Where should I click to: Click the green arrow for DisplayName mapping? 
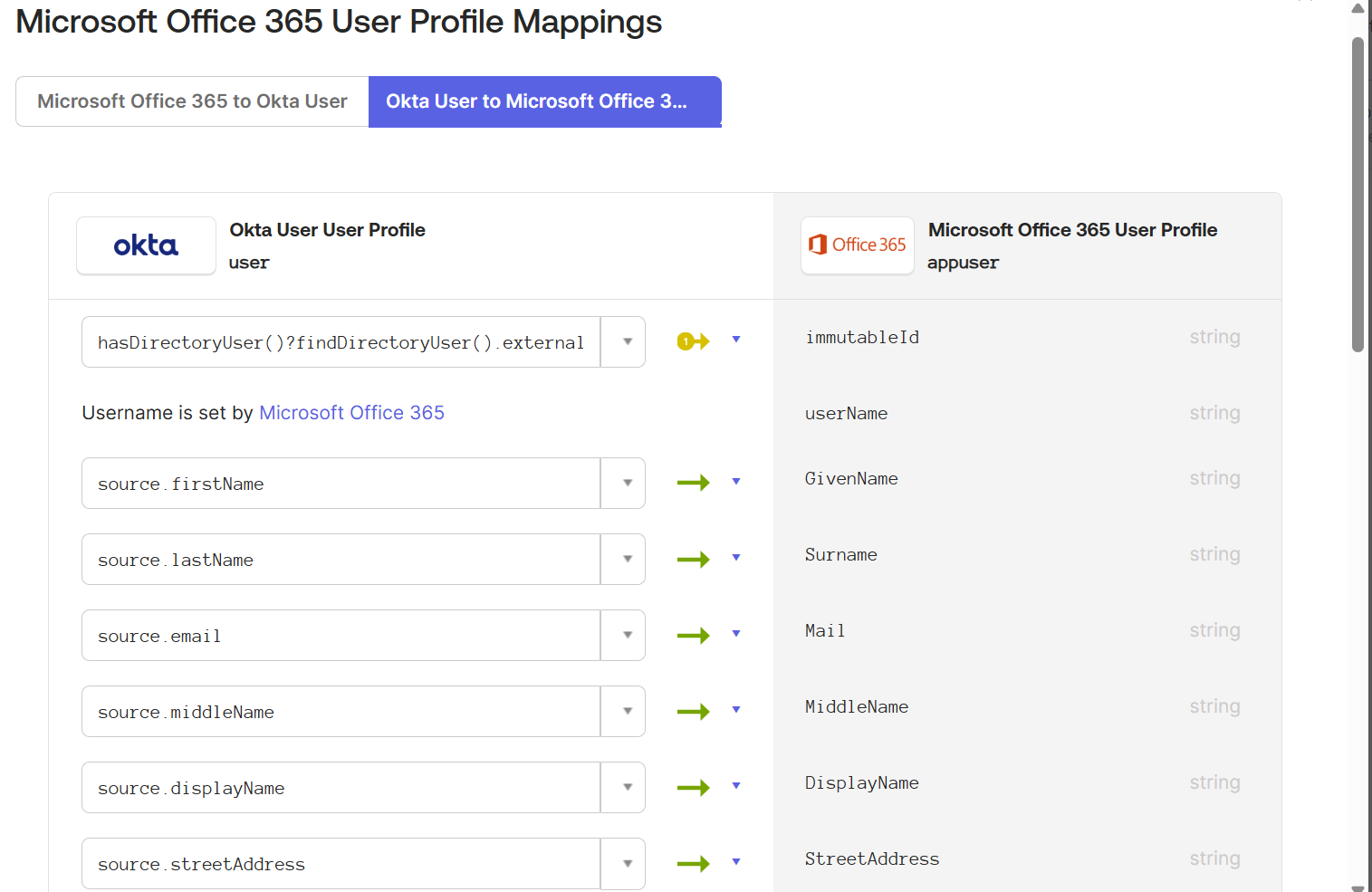point(694,787)
